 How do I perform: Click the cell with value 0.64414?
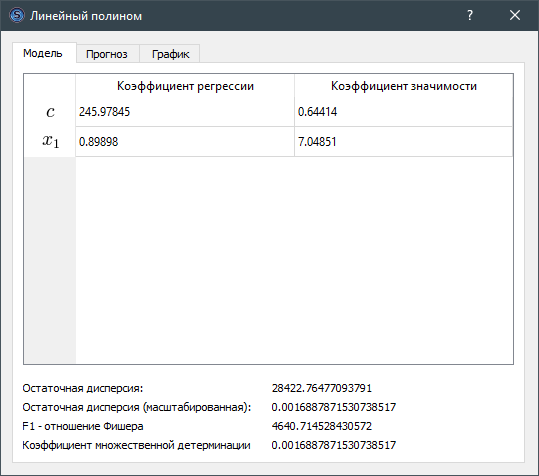pyautogui.click(x=404, y=112)
